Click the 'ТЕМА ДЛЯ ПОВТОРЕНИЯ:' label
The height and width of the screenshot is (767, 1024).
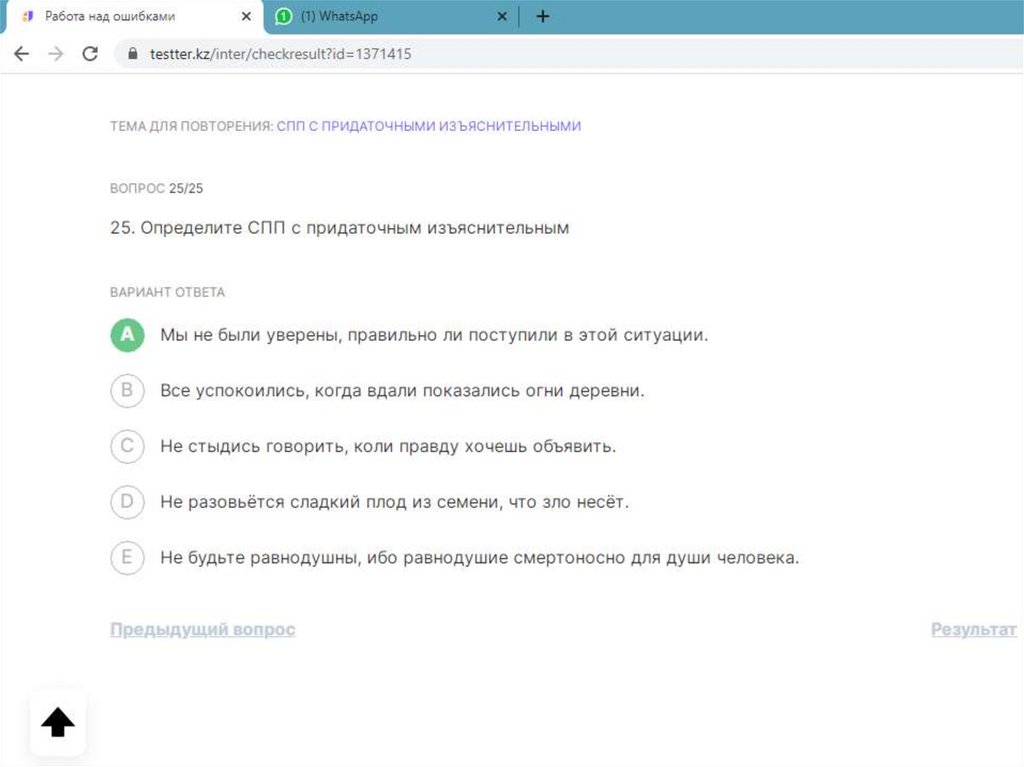pos(191,126)
